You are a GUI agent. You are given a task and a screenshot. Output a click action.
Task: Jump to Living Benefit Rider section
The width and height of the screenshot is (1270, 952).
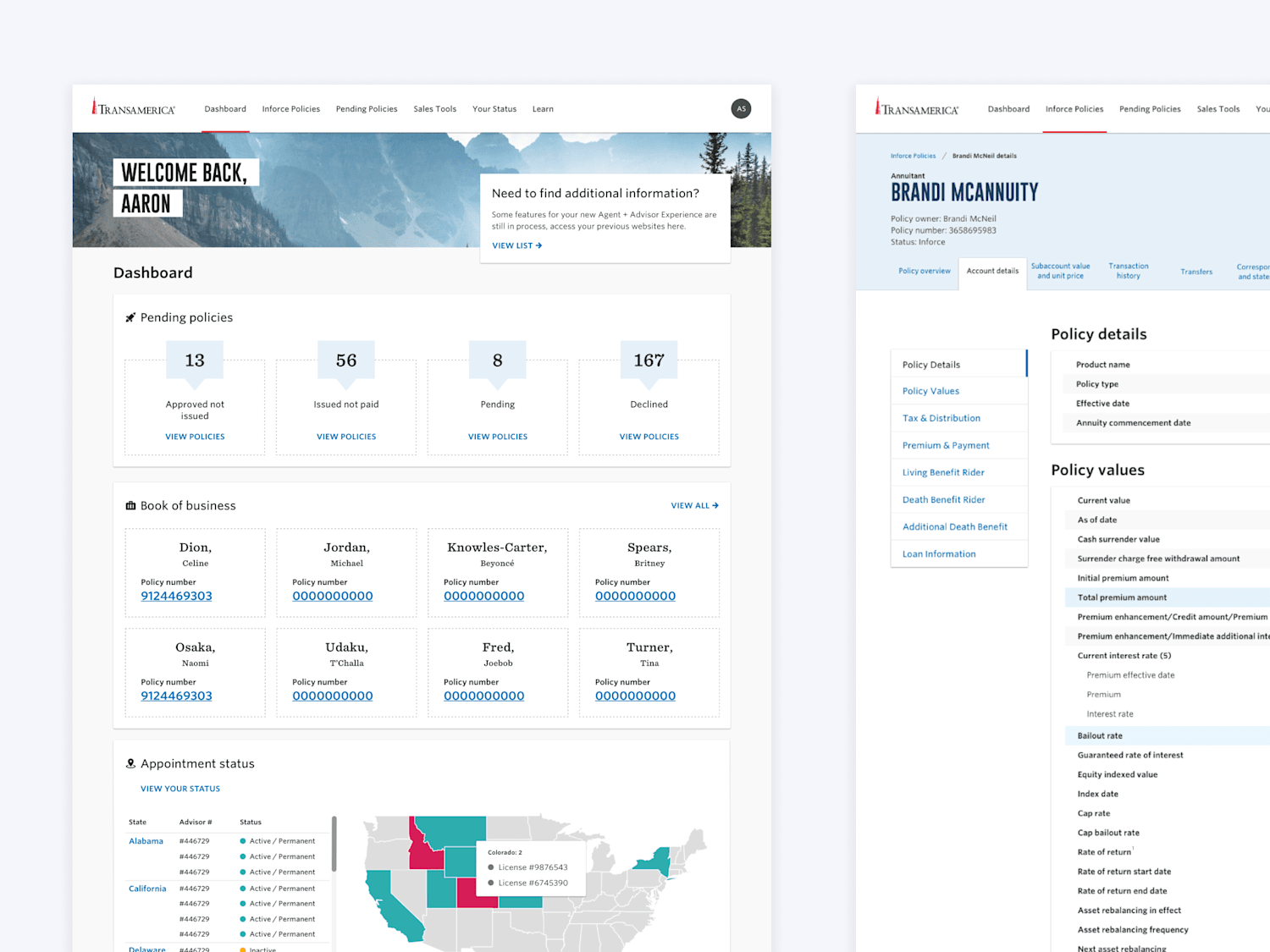pyautogui.click(x=959, y=472)
